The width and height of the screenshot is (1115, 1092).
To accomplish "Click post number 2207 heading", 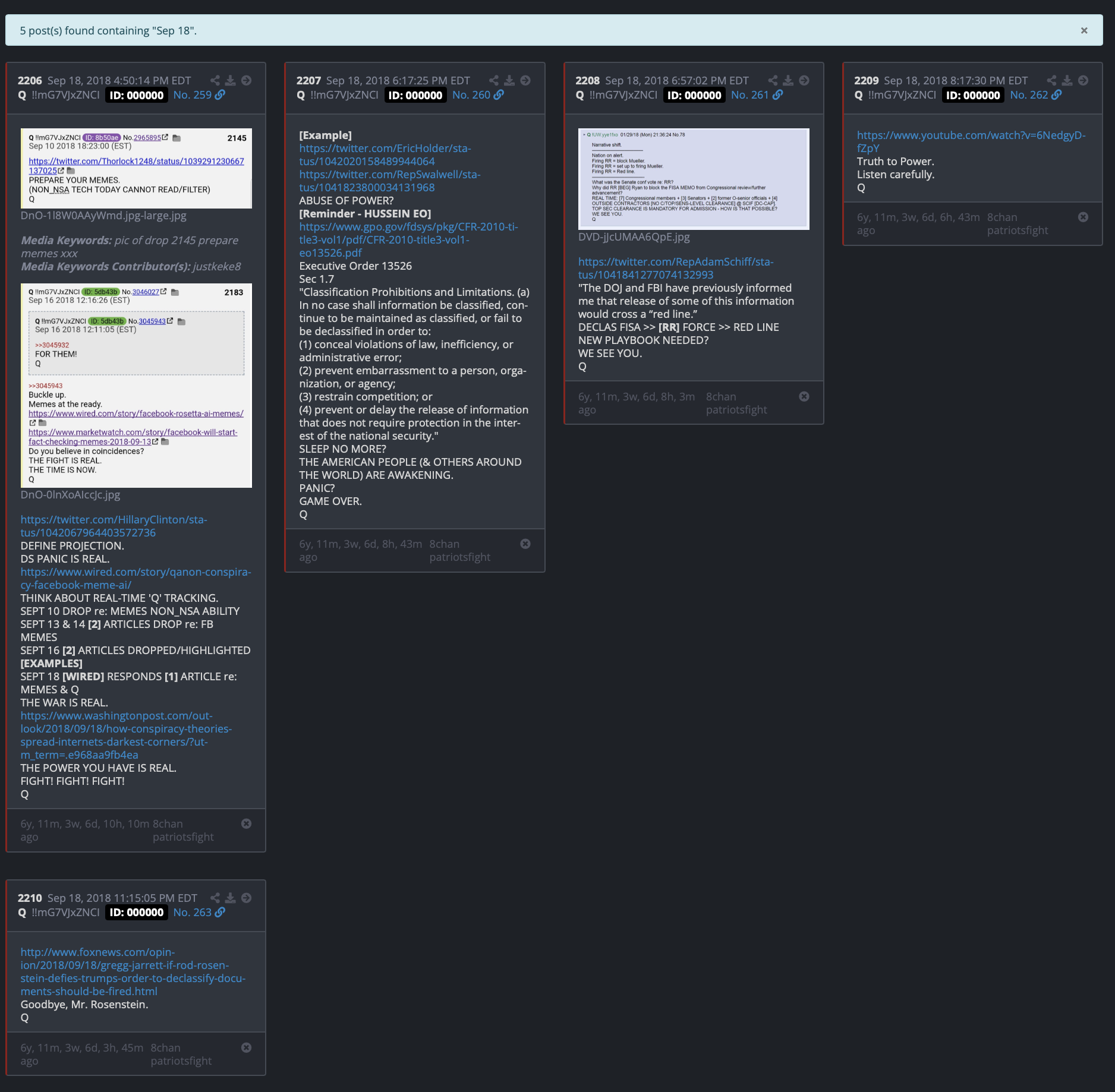I will 308,80.
